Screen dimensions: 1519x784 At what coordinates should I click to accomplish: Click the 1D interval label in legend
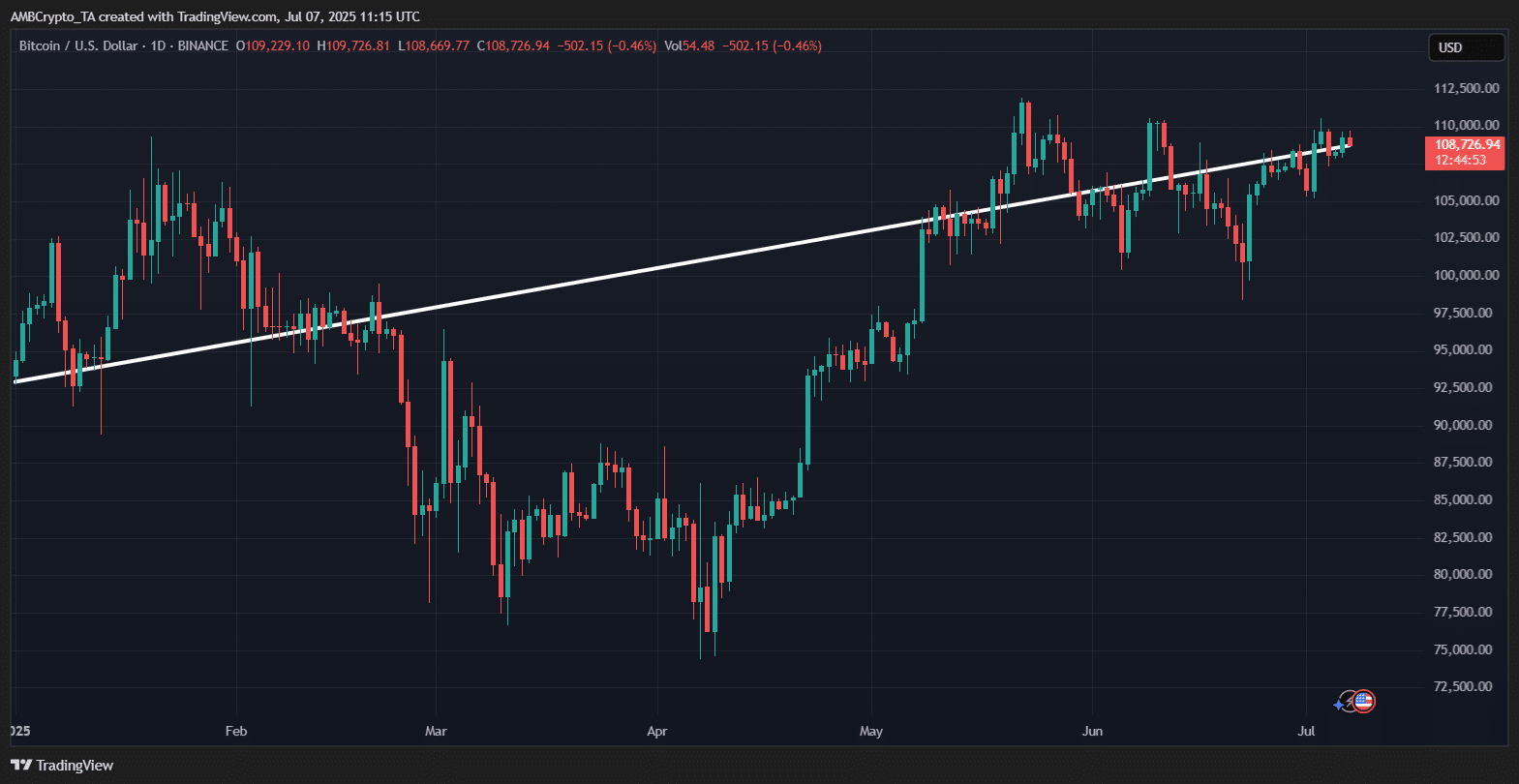click(x=158, y=45)
